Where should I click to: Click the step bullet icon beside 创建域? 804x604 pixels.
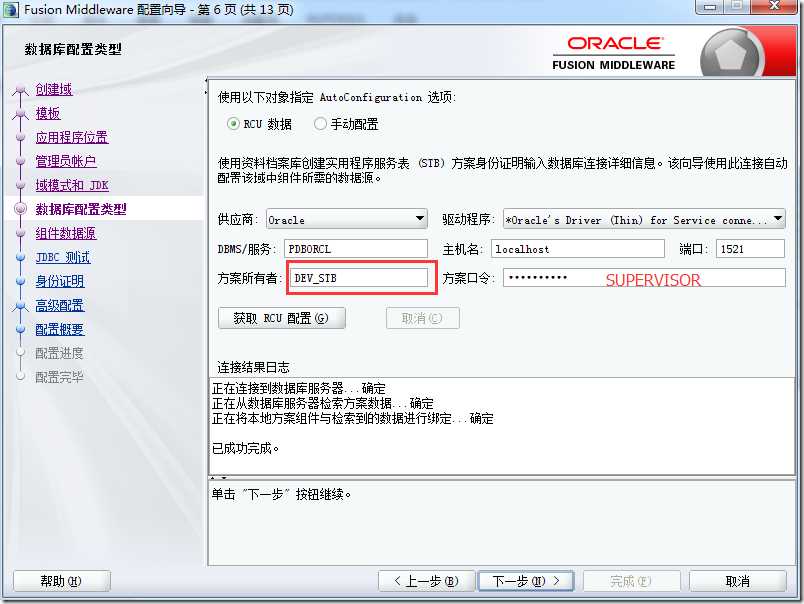(20, 90)
